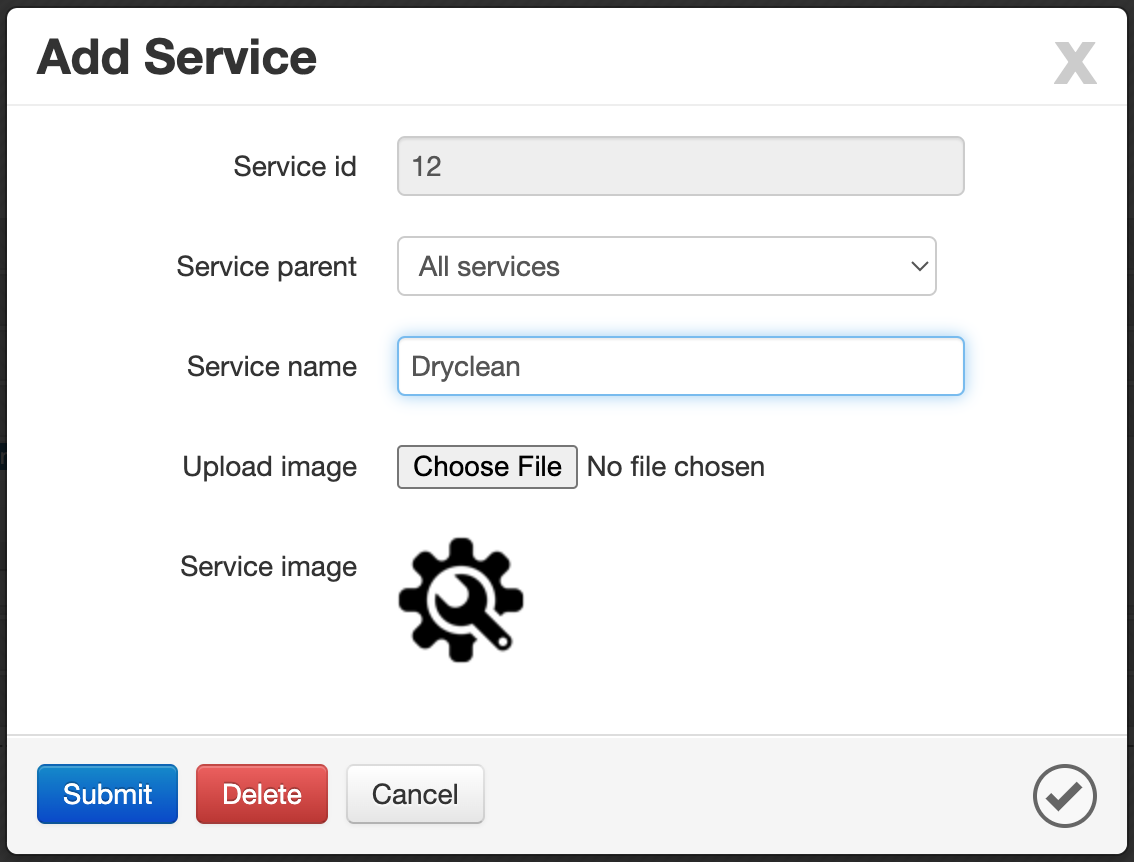Viewport: 1134px width, 862px height.
Task: Click the Service id label
Action: click(295, 166)
